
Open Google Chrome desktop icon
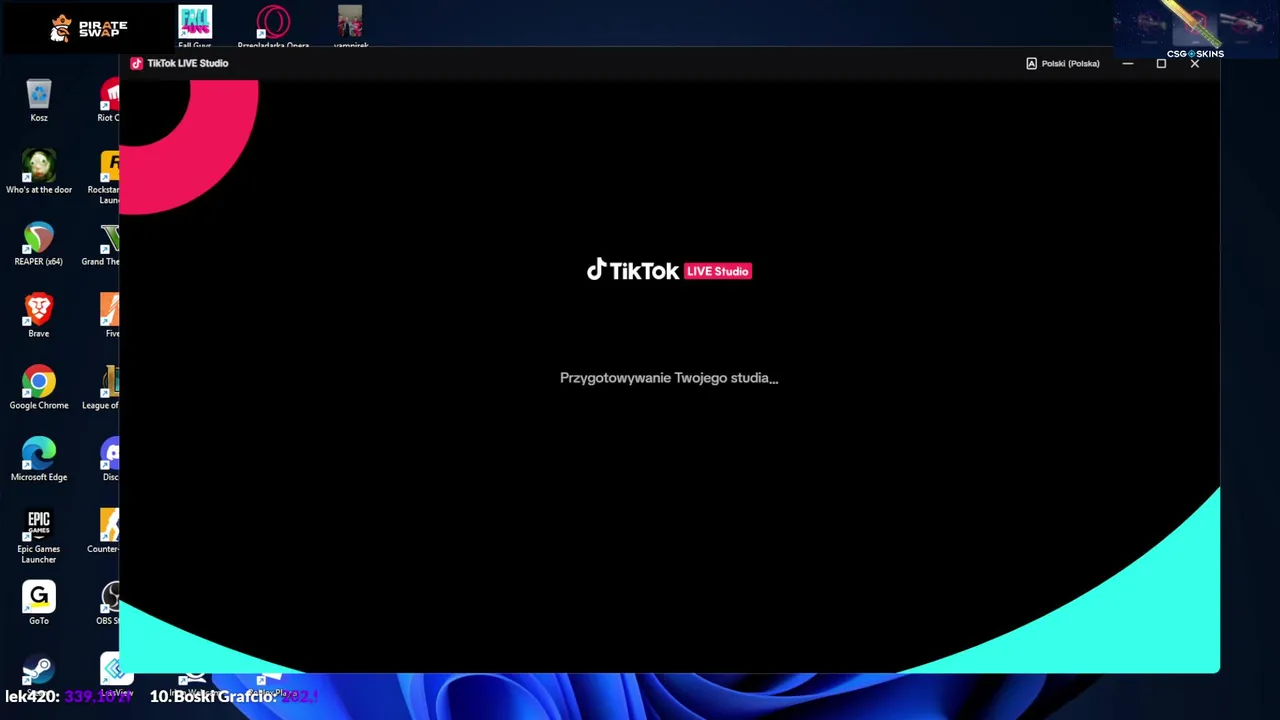(x=39, y=389)
